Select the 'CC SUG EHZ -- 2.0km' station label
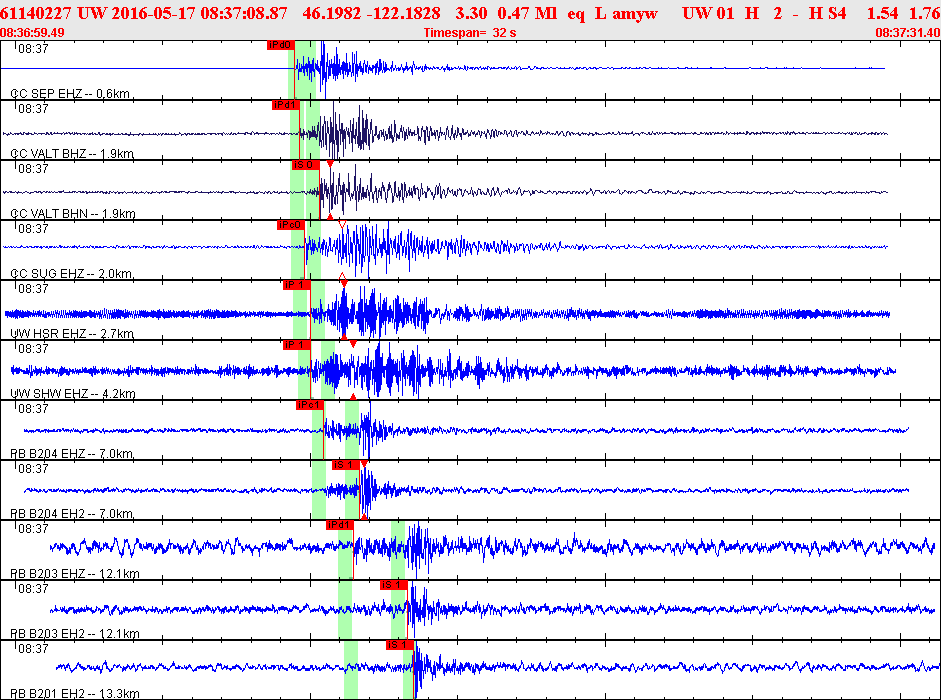The width and height of the screenshot is (941, 700). [71, 274]
